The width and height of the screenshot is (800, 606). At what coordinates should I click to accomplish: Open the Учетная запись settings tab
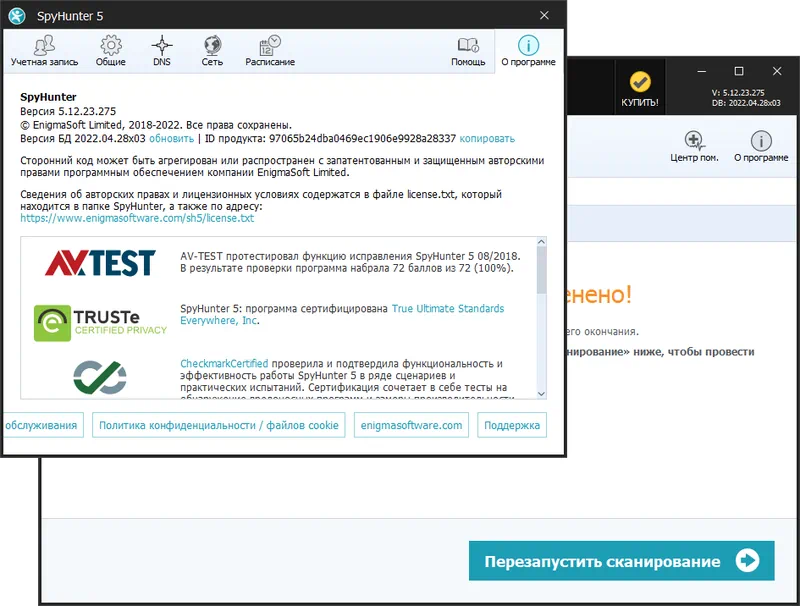(x=44, y=51)
